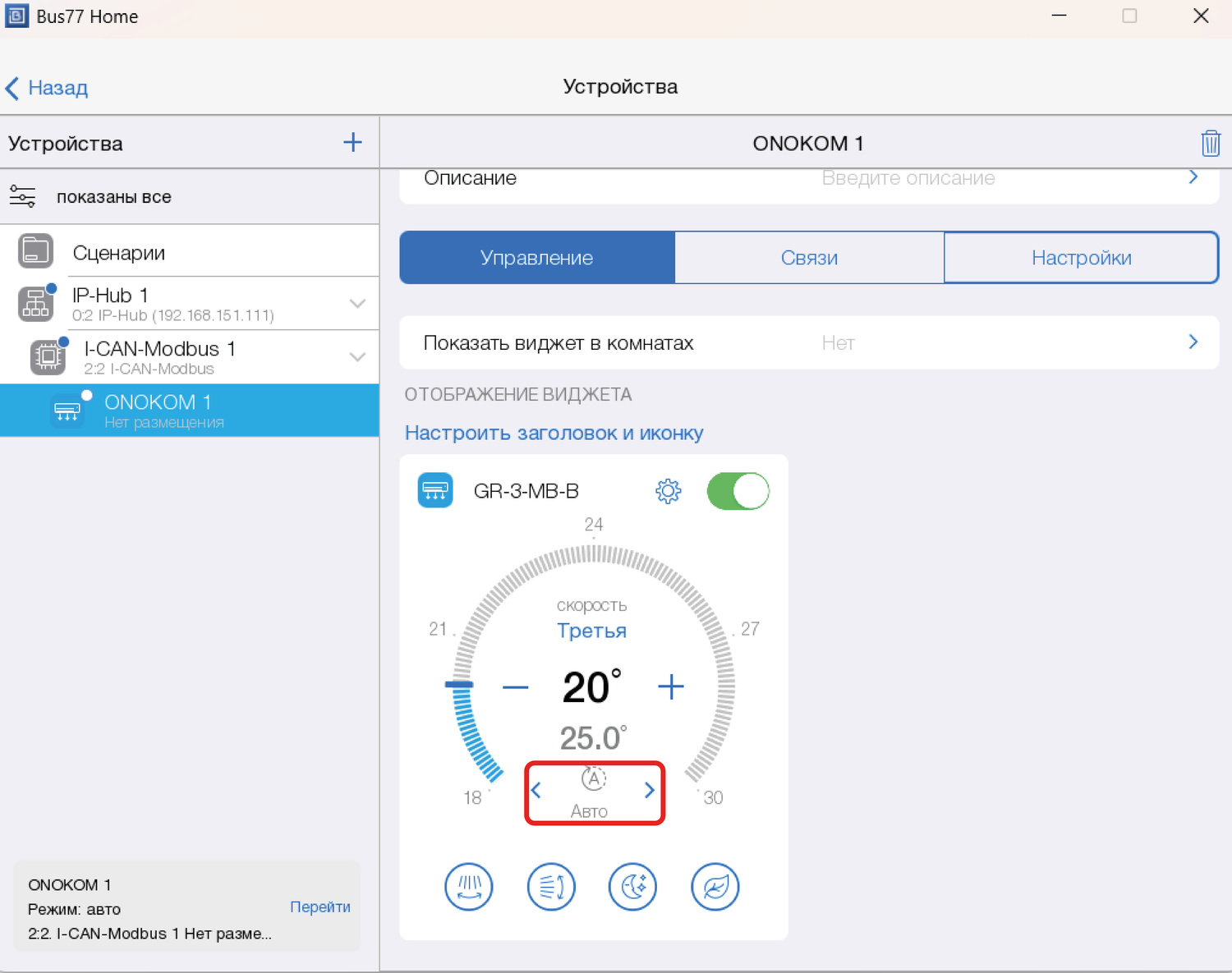Switch to the Настройки tab

pyautogui.click(x=1081, y=258)
